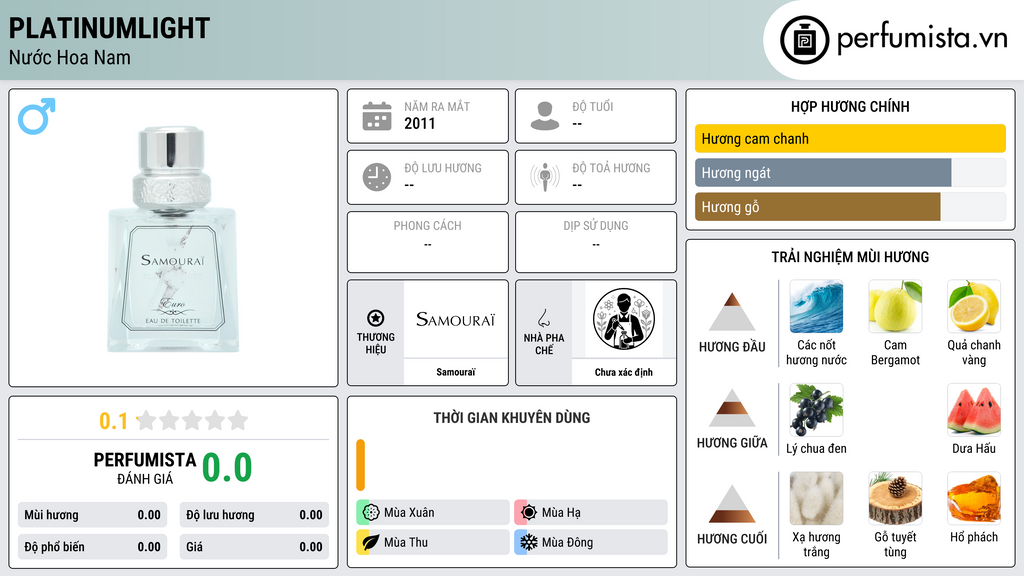Open the Xạ hương trắng musk image

[816, 498]
